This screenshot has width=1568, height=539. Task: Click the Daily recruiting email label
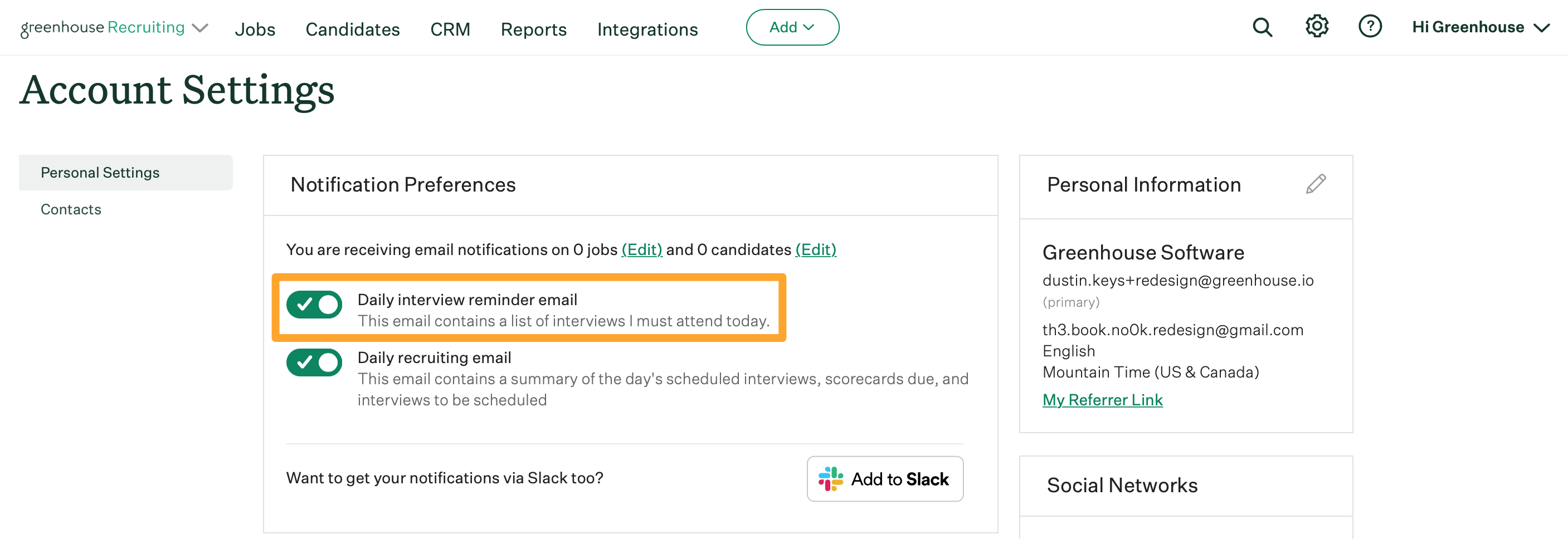point(434,357)
